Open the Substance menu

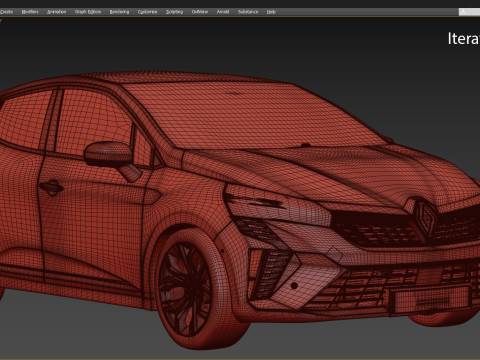pyautogui.click(x=248, y=12)
